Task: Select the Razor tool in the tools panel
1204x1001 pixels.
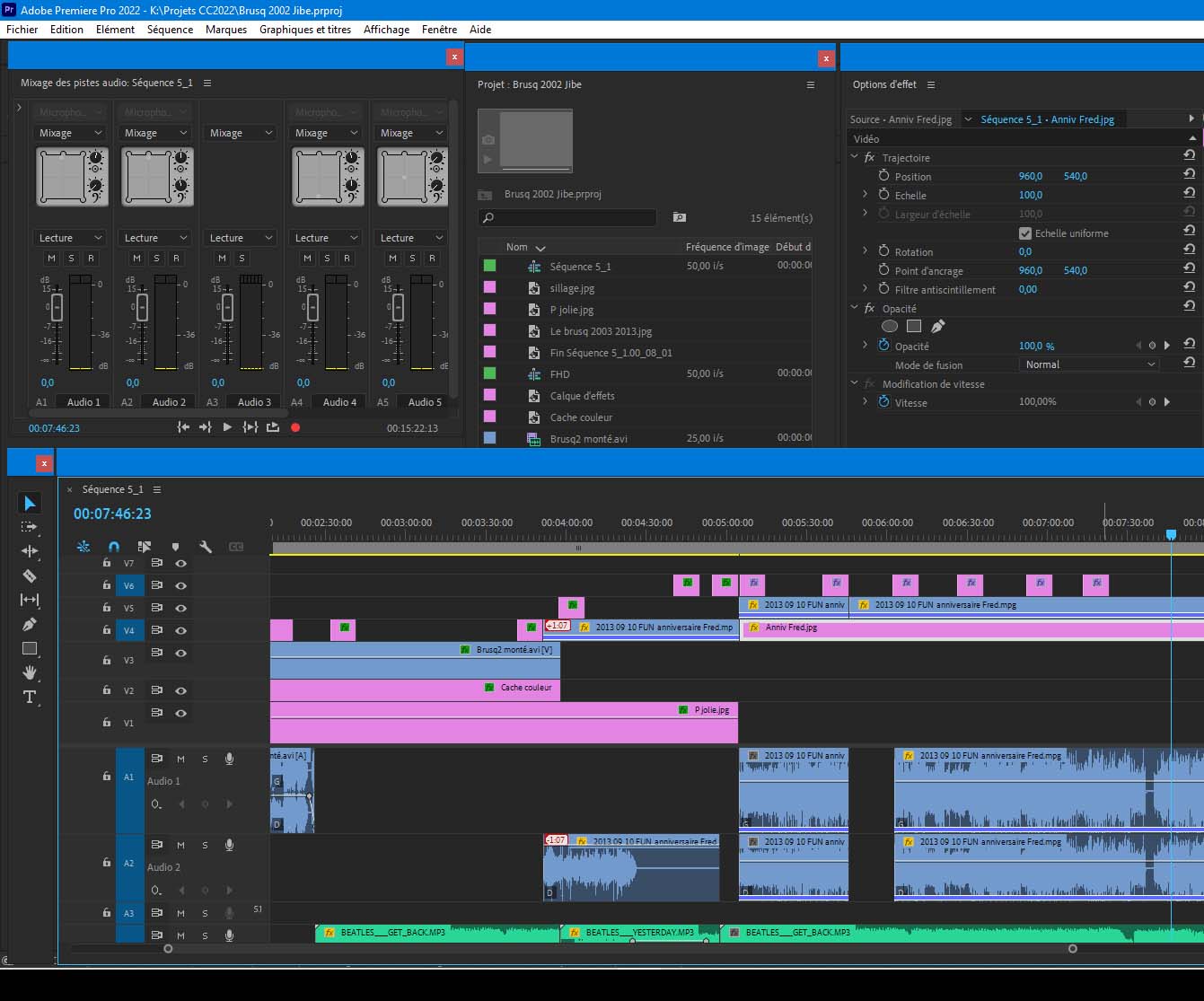Action: pyautogui.click(x=29, y=575)
